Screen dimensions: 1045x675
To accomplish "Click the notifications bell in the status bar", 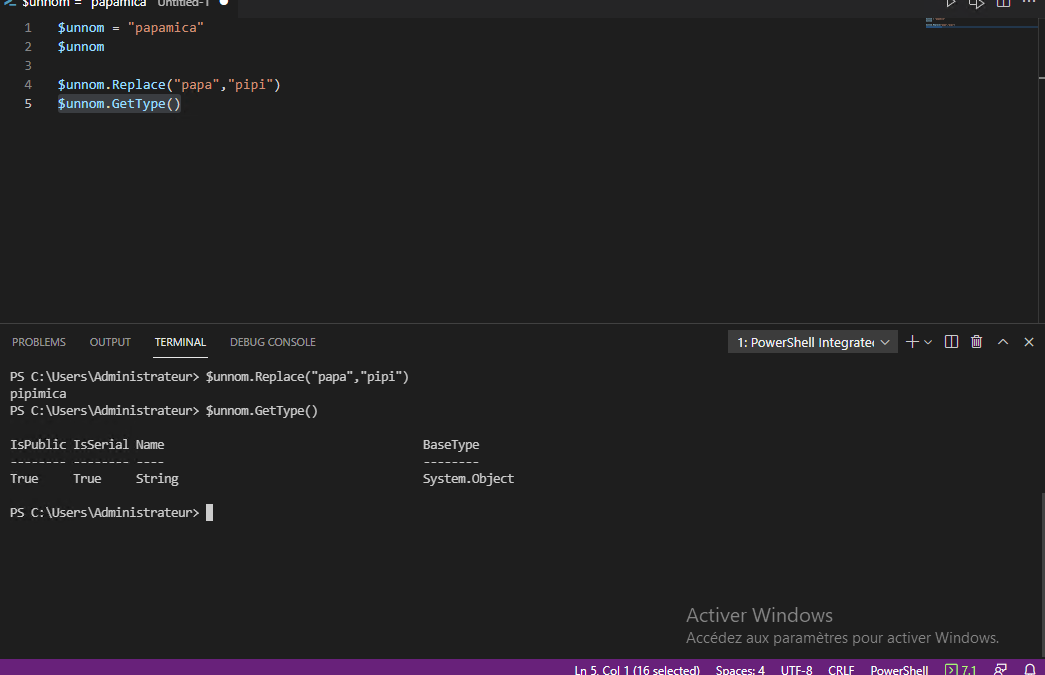I will (1029, 669).
